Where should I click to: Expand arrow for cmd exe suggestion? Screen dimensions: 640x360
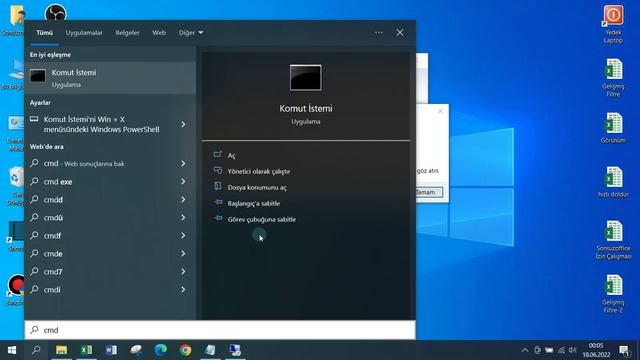[x=183, y=181]
